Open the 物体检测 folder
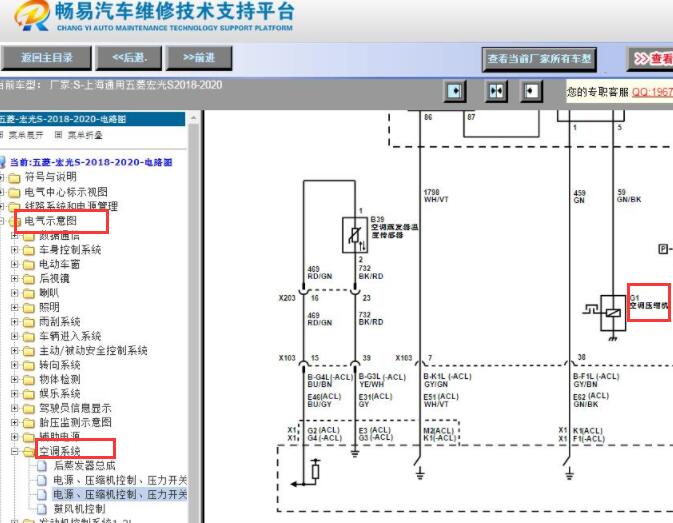 click(60, 379)
